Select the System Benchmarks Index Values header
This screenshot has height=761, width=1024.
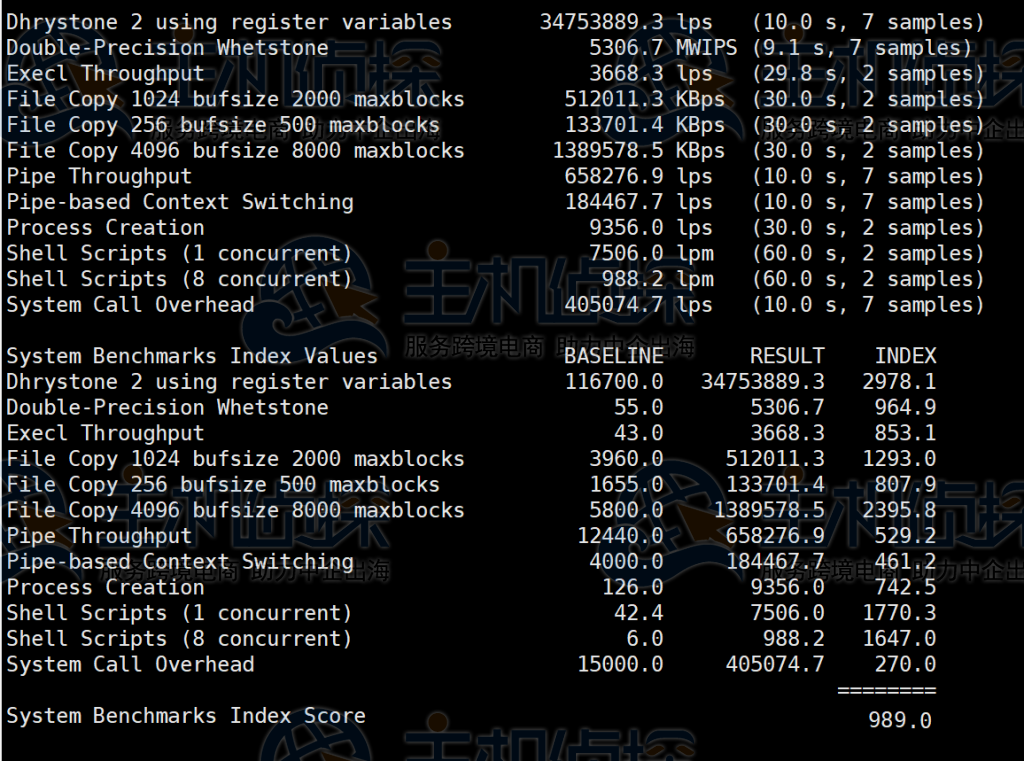[190, 355]
